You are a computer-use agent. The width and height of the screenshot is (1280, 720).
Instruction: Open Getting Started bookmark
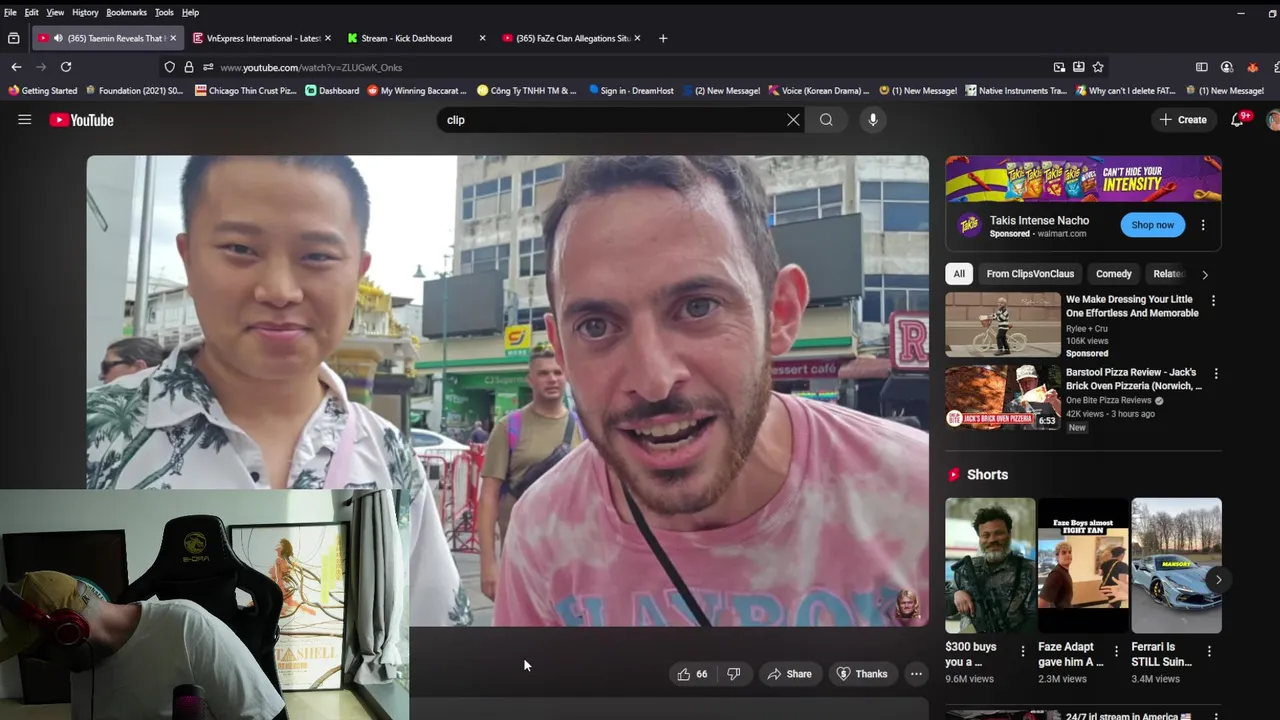(42, 91)
